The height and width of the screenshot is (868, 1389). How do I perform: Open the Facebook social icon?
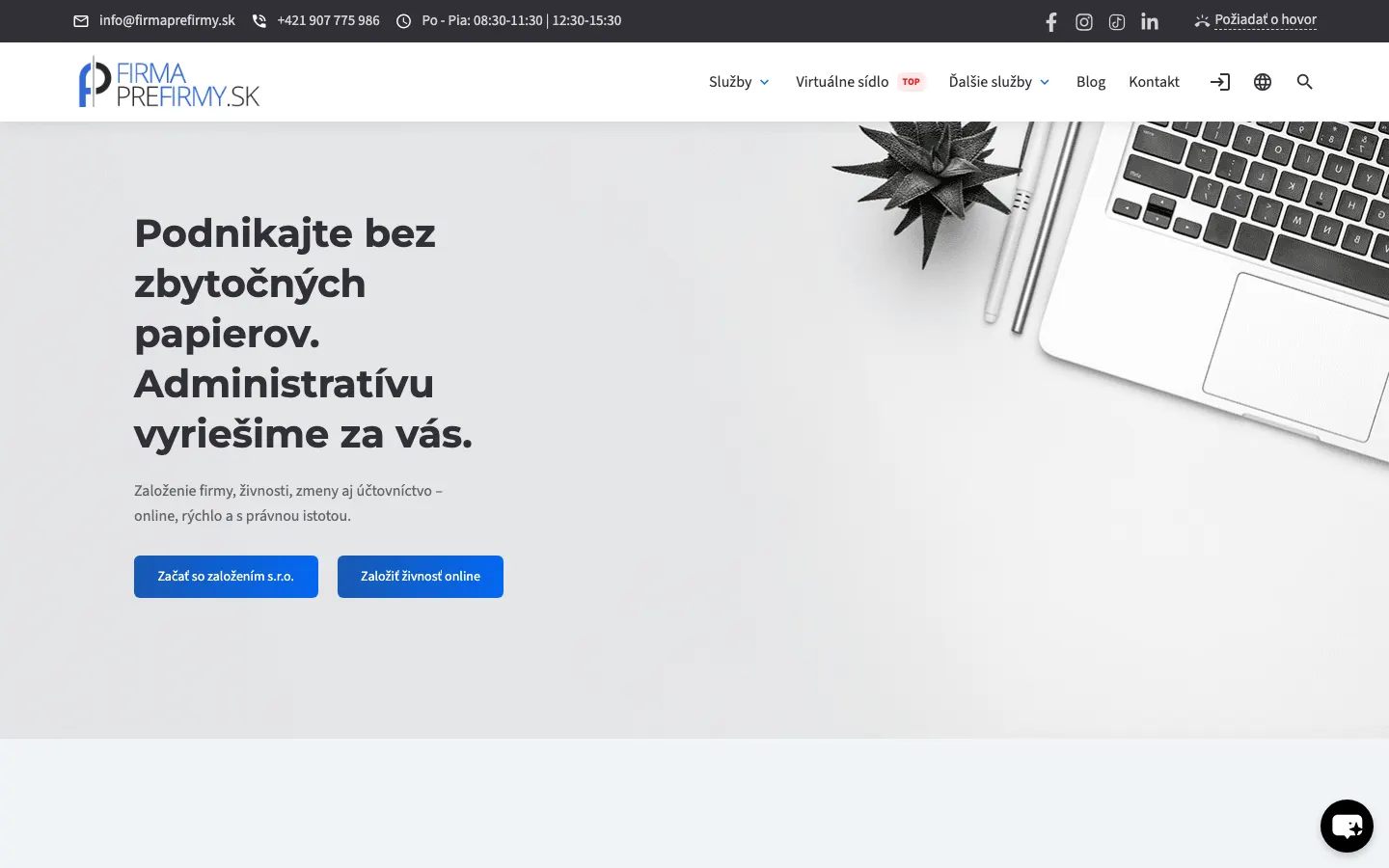[1051, 21]
